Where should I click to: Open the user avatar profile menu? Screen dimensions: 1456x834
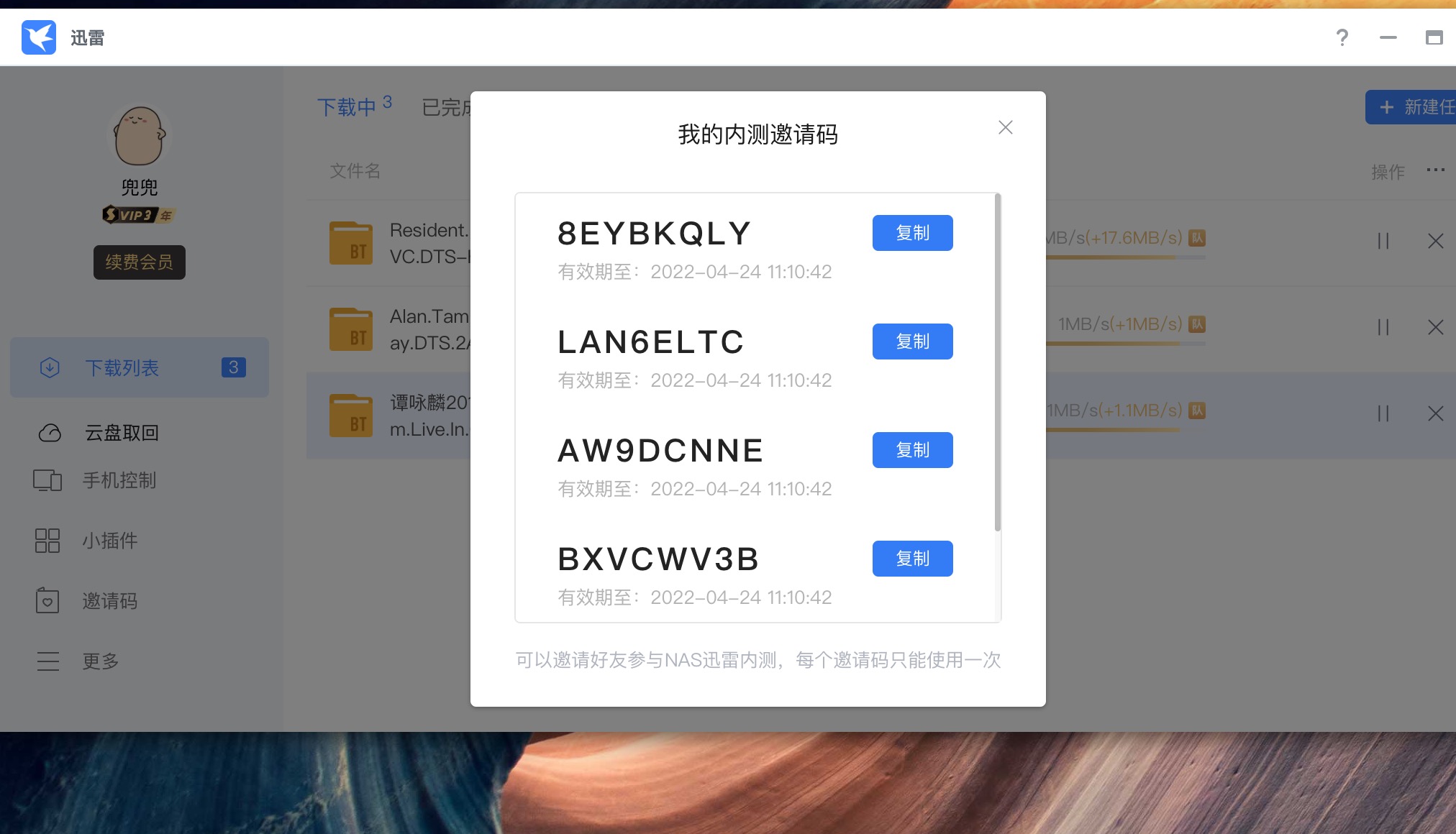tap(139, 137)
